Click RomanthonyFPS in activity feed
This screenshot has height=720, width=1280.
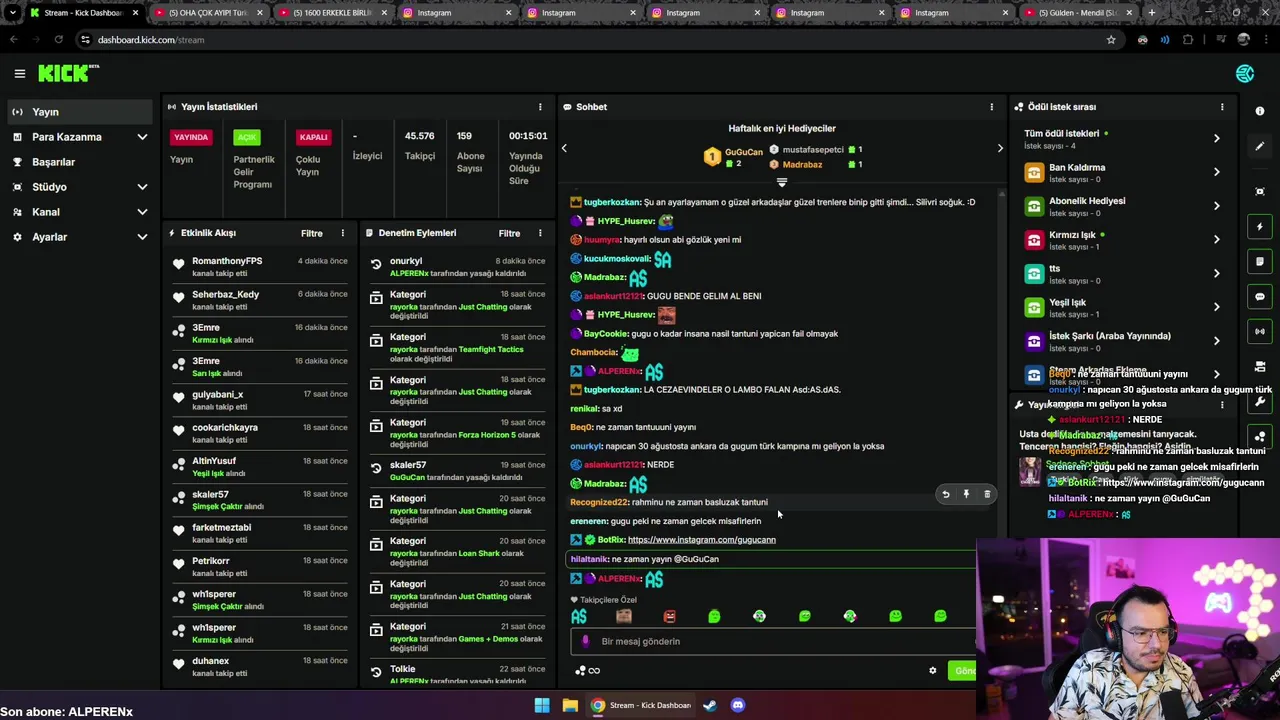pyautogui.click(x=227, y=261)
